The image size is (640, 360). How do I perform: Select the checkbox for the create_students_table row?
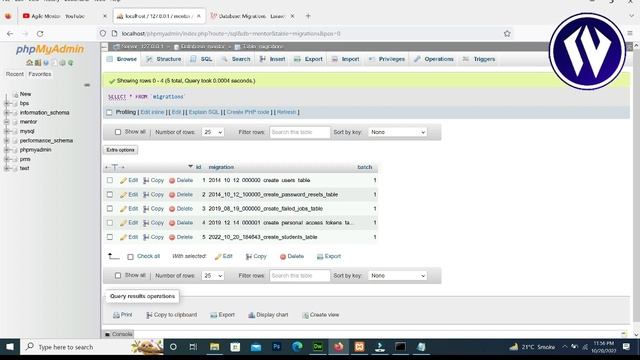(110, 237)
